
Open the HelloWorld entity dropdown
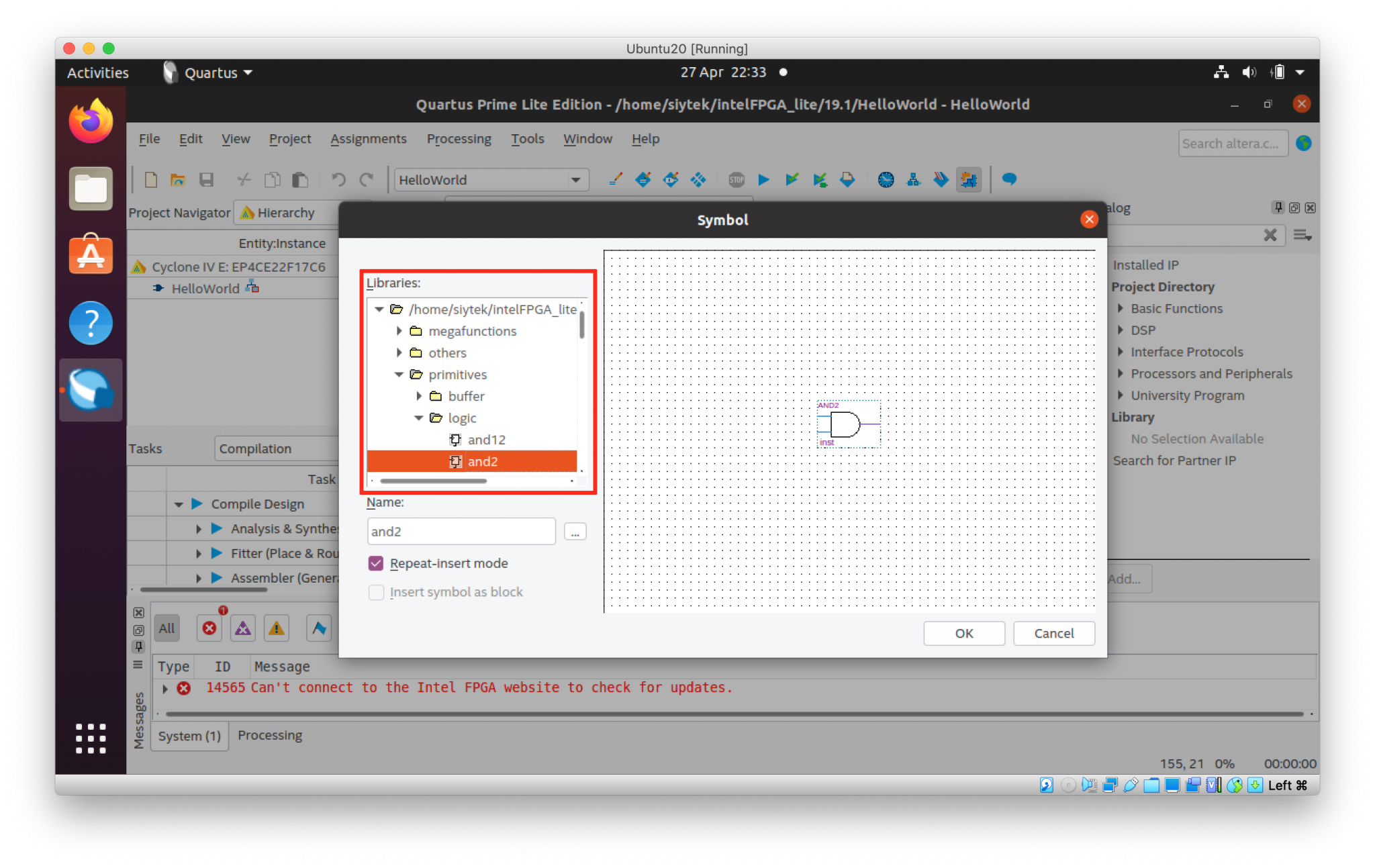tap(575, 180)
